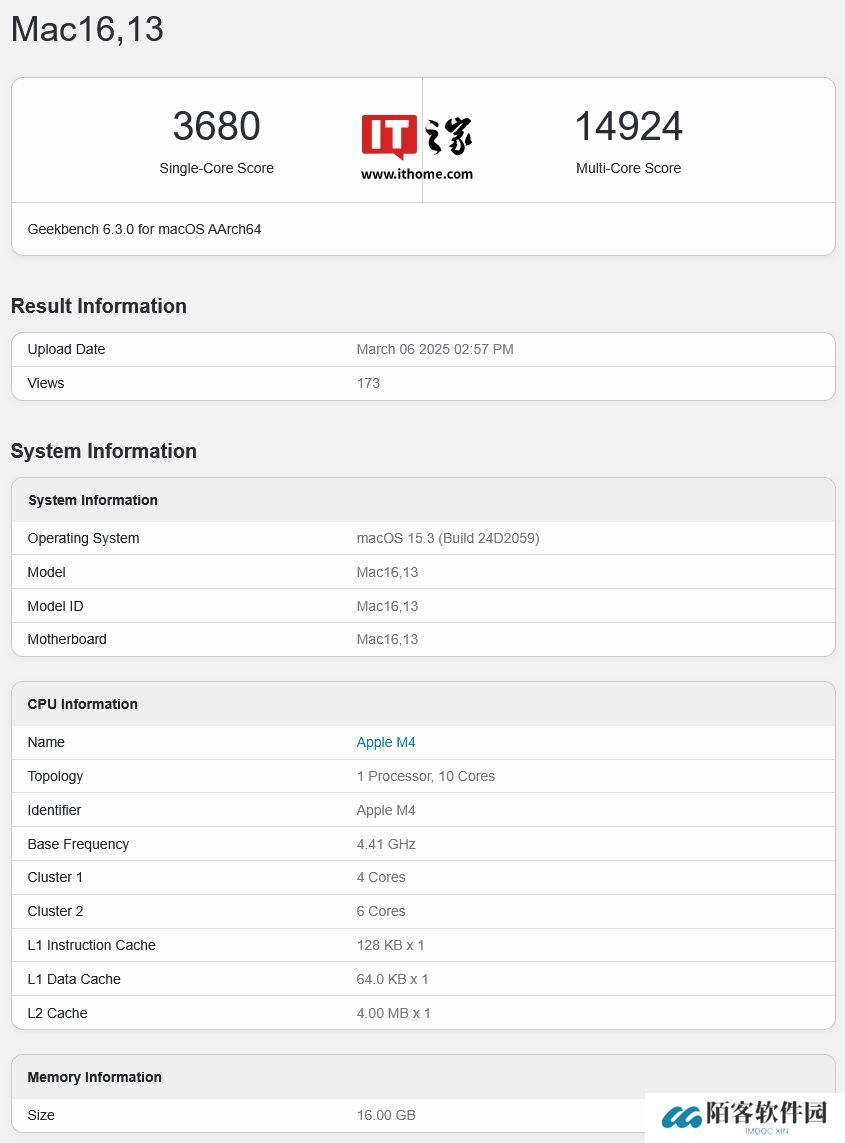
Task: Click the Memory Information table header
Action: pos(94,1077)
